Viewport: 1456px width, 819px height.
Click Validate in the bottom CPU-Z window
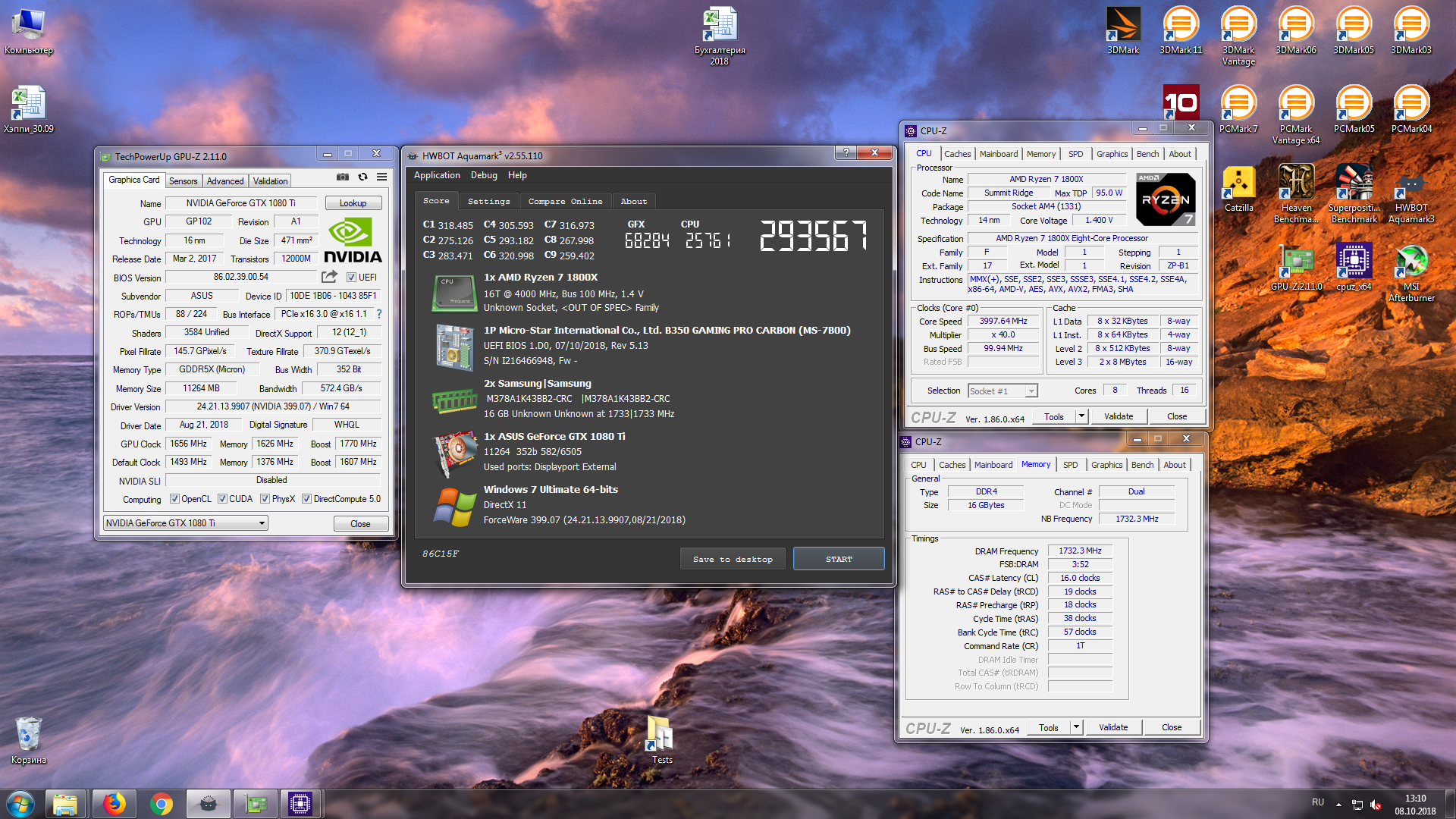pos(1113,727)
